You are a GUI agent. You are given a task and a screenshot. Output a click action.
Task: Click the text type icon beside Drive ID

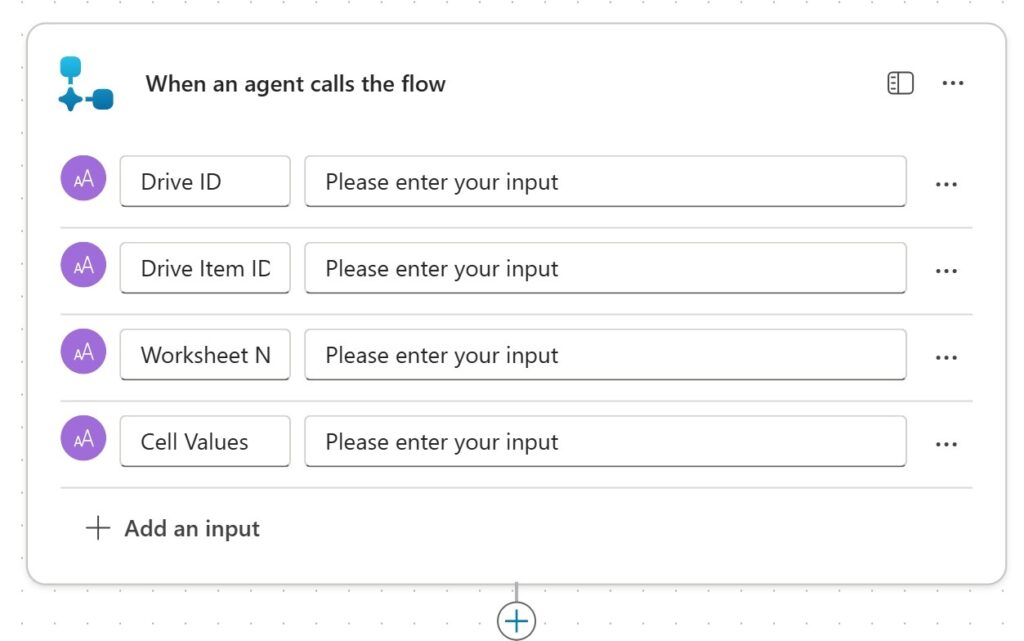coord(83,178)
